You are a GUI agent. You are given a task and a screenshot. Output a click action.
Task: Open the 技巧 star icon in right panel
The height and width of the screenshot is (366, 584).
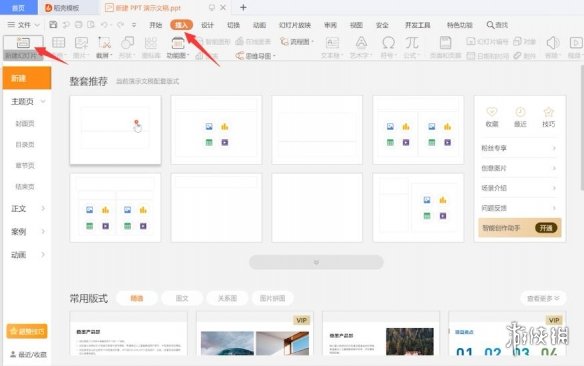pyautogui.click(x=549, y=112)
